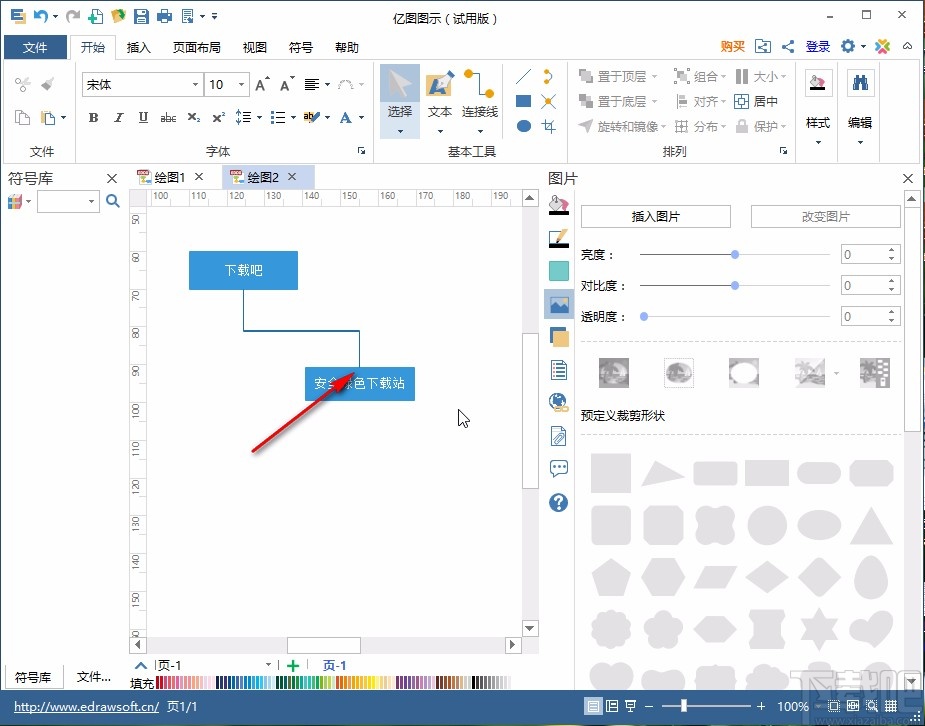Switch to the 页面布局 ribbon tab
Image resolution: width=925 pixels, height=726 pixels.
click(196, 47)
